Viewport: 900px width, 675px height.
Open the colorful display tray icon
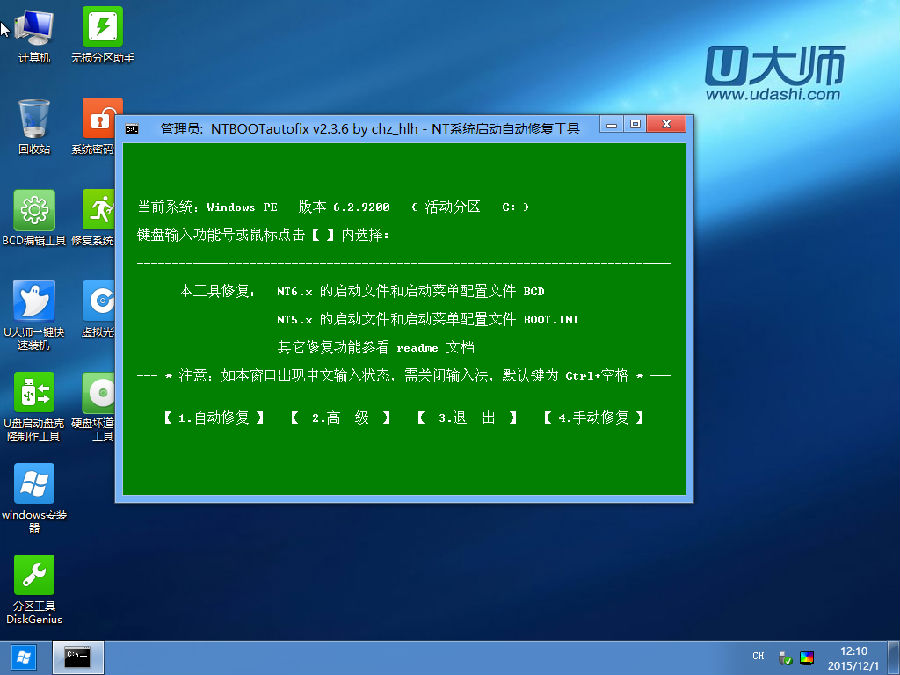tap(807, 658)
